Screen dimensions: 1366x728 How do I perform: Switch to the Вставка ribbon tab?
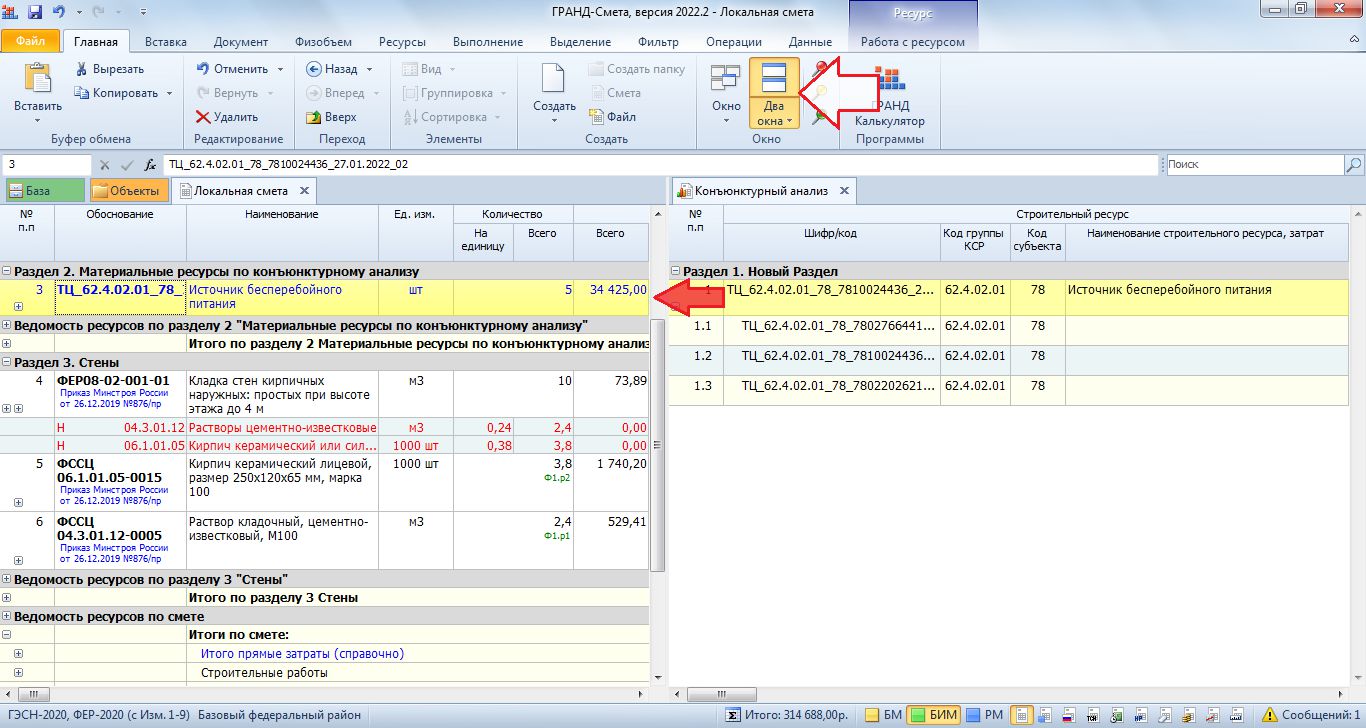(165, 42)
